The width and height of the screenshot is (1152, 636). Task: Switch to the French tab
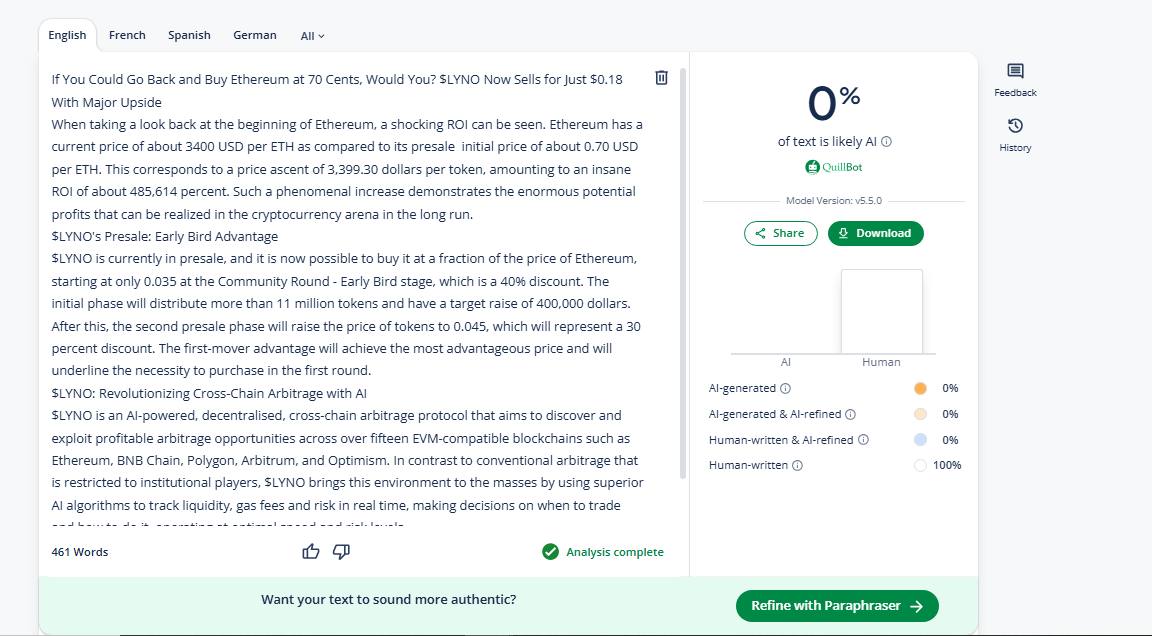[127, 35]
